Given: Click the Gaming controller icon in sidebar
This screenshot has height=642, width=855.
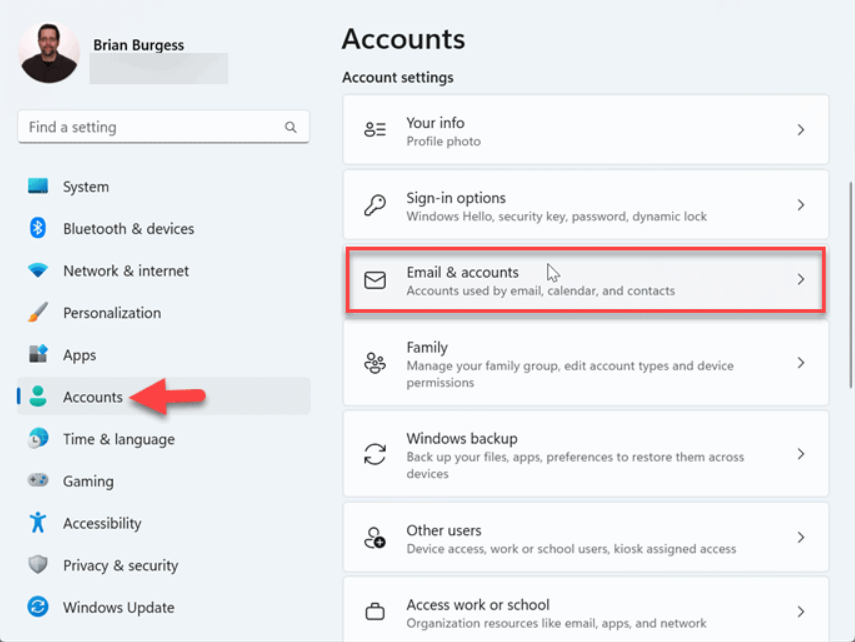Looking at the screenshot, I should coord(38,481).
